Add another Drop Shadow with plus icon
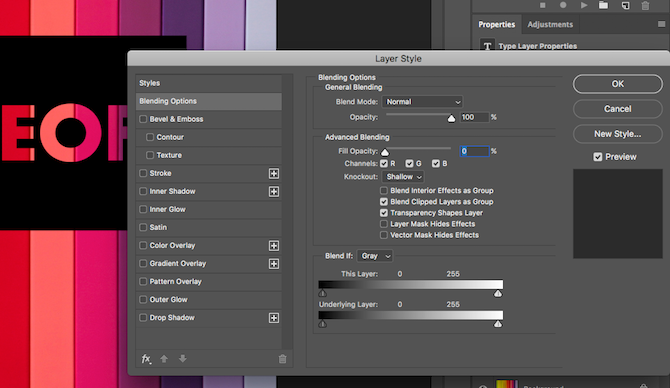 point(274,318)
